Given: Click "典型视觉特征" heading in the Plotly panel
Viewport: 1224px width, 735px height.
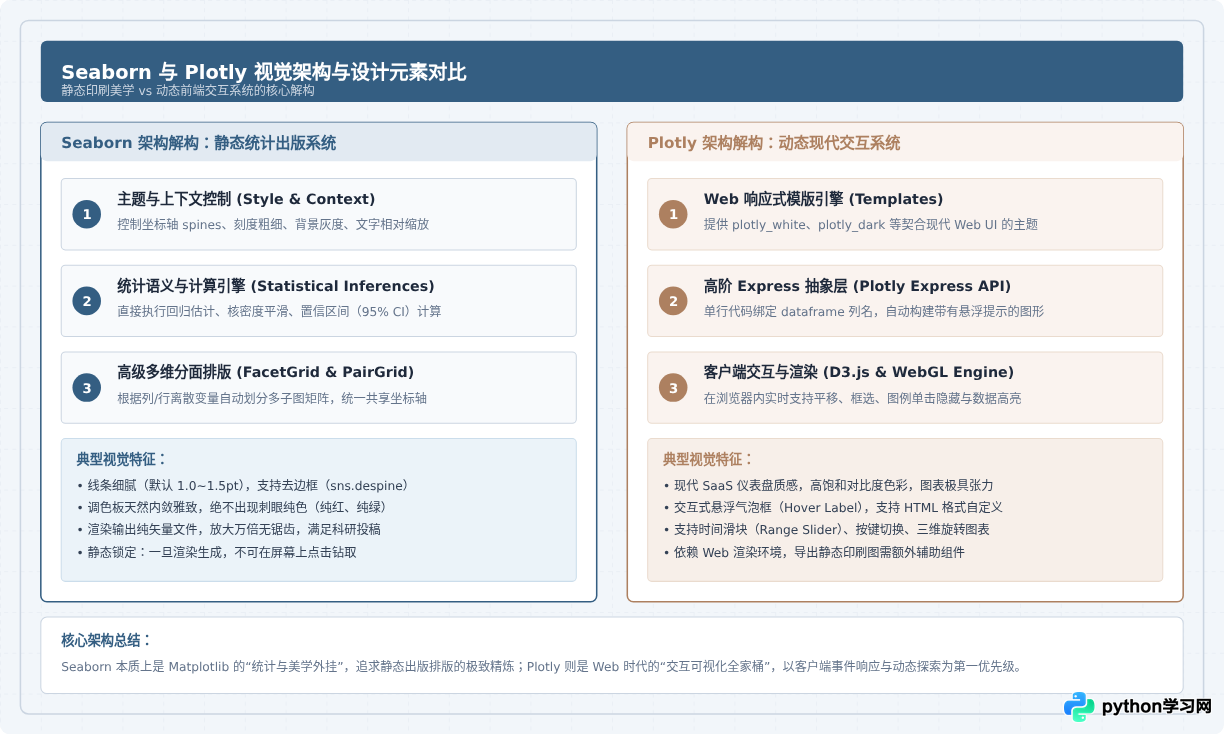Looking at the screenshot, I should (708, 459).
